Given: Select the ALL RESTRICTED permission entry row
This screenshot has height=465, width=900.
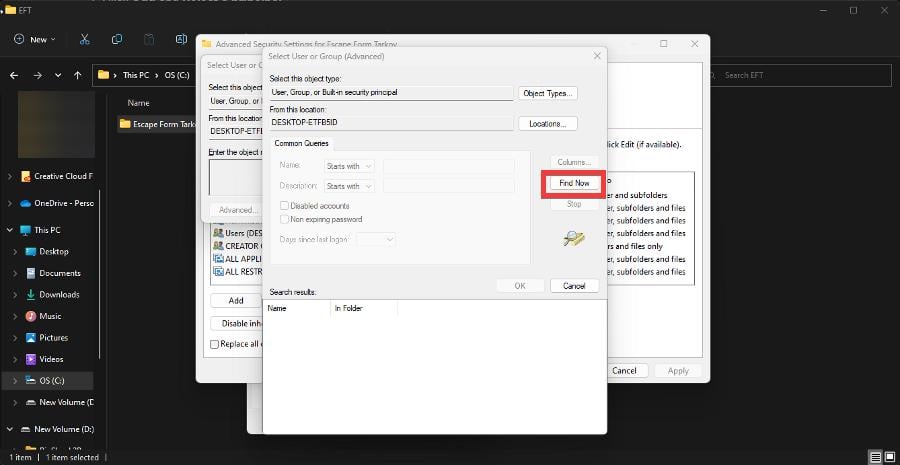Looking at the screenshot, I should coord(237,272).
